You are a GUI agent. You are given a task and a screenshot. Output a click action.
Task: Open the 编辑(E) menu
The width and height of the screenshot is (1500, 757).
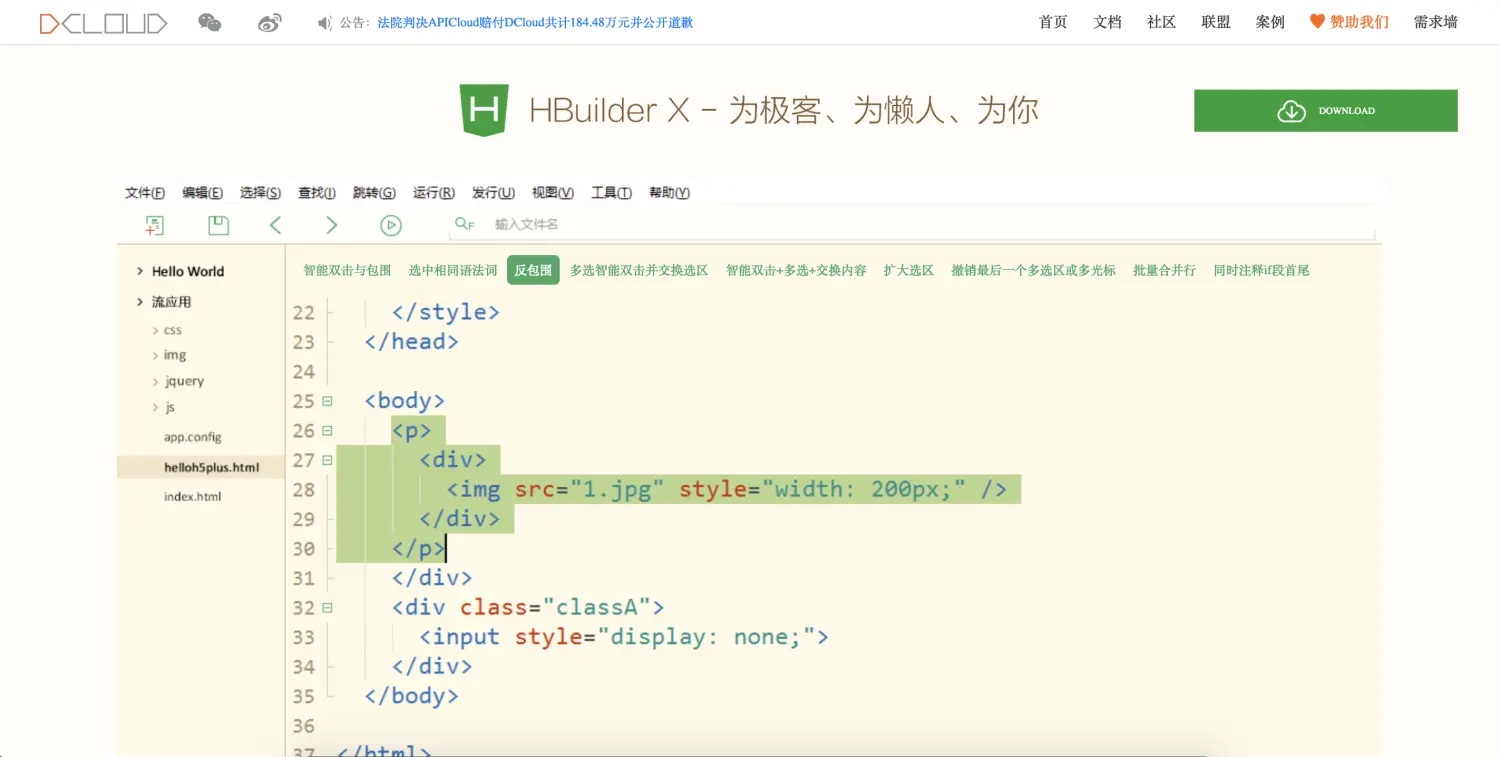(202, 193)
